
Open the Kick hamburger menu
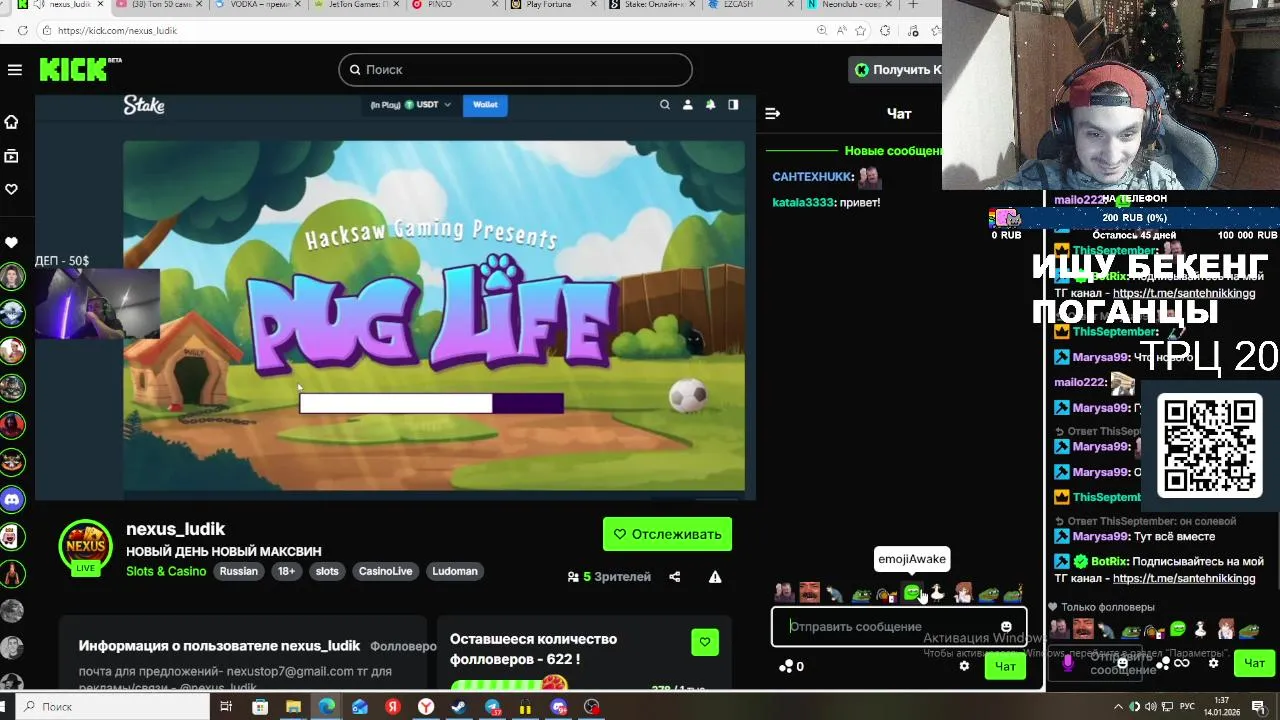pos(14,70)
